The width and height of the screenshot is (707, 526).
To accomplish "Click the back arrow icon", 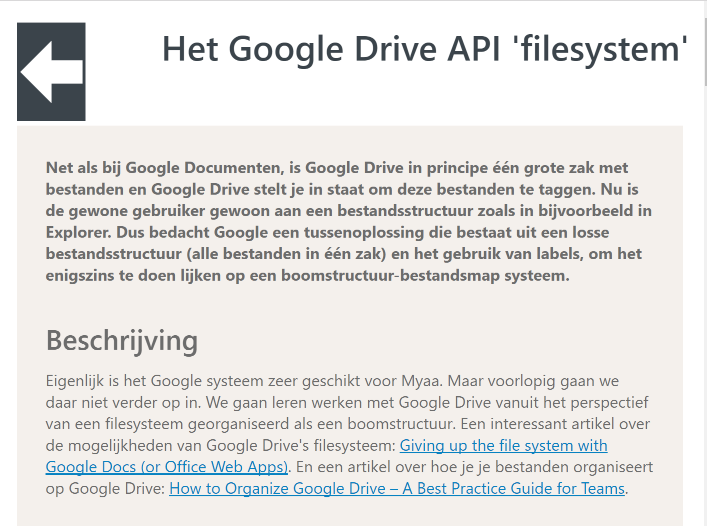I will (x=51, y=72).
